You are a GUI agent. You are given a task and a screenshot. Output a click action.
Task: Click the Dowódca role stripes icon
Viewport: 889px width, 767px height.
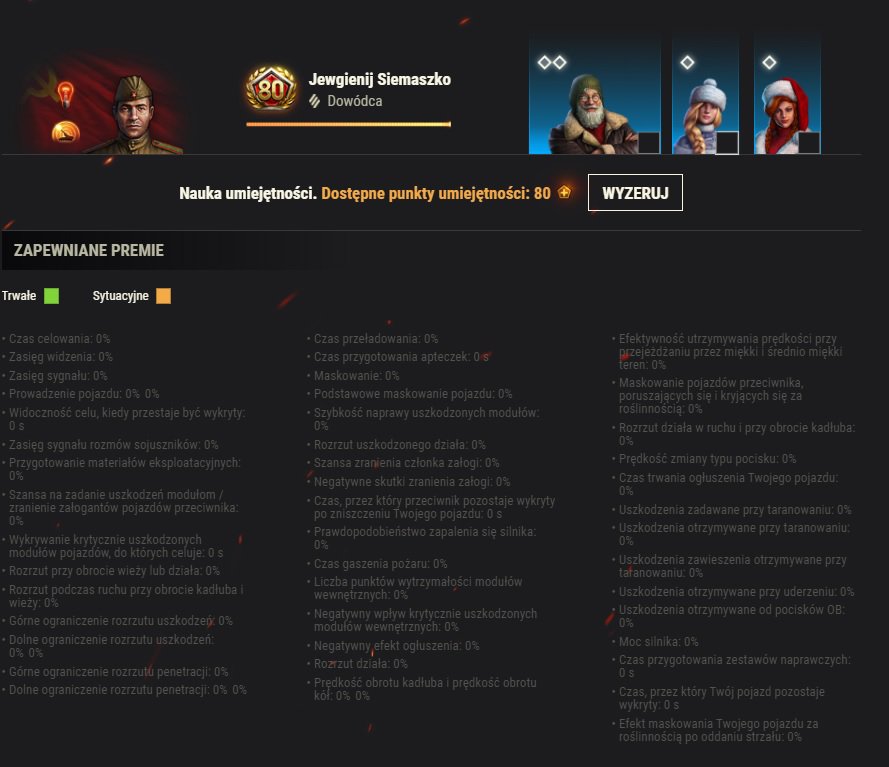click(315, 101)
